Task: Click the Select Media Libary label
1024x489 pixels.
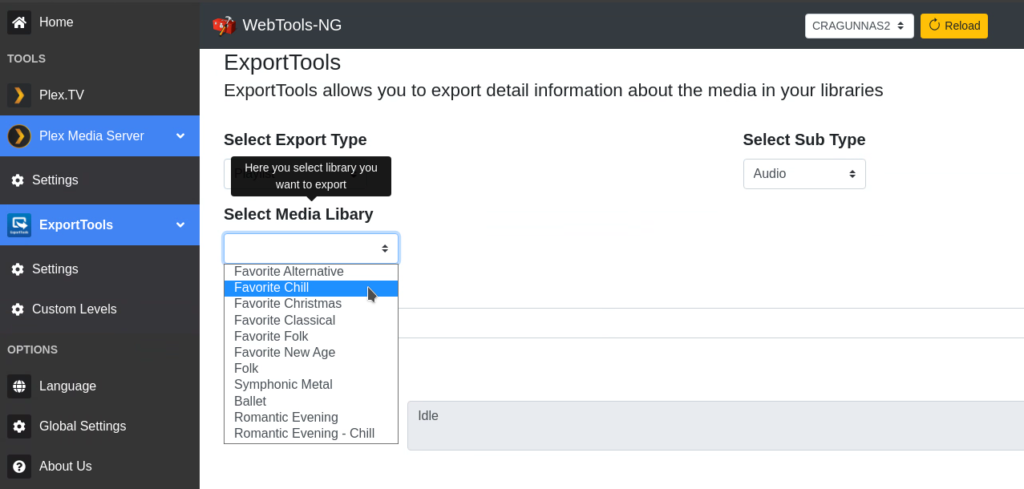Action: coord(298,214)
